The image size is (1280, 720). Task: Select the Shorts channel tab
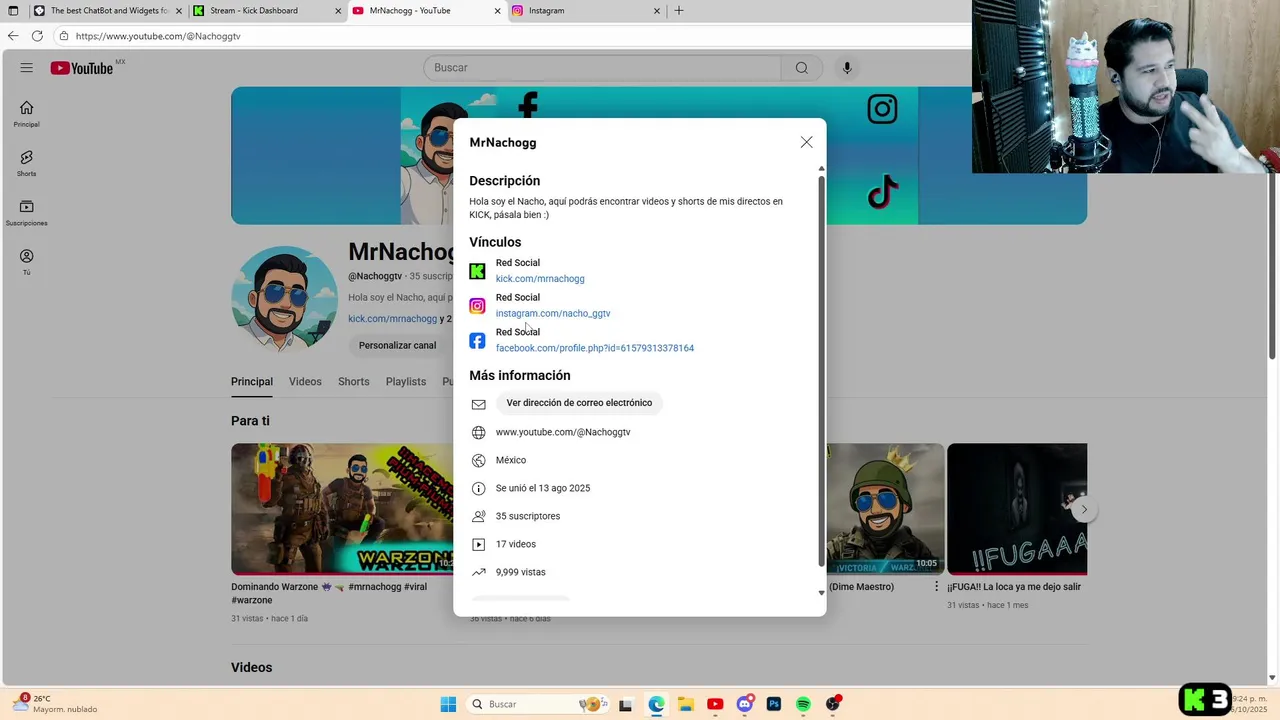click(354, 382)
